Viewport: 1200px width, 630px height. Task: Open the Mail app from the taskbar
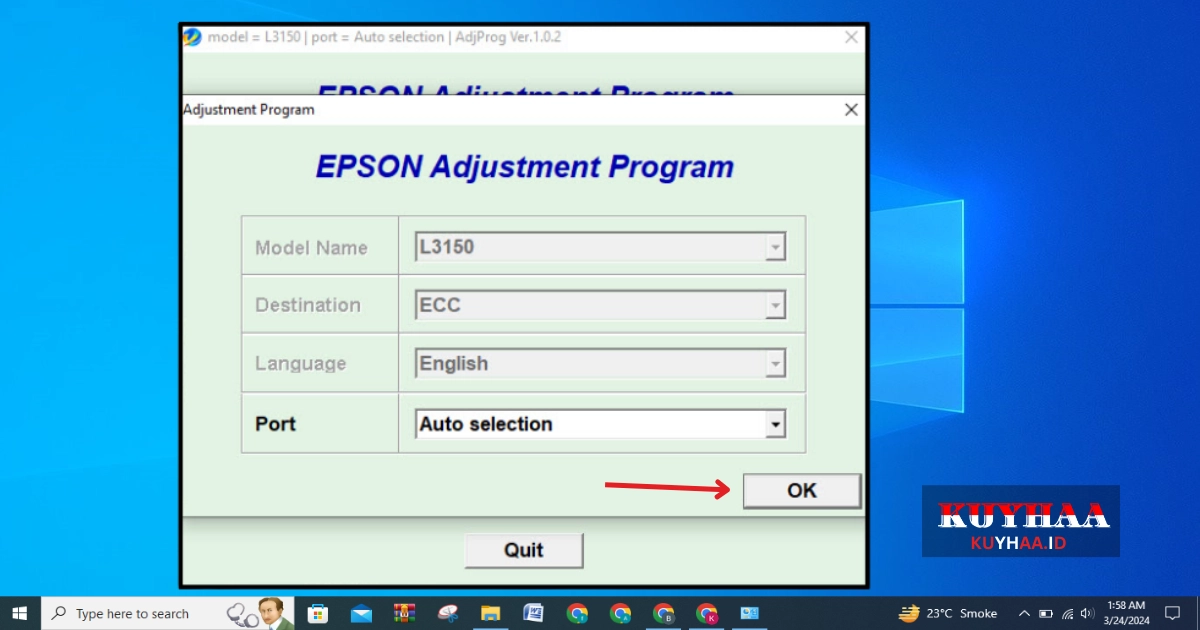point(361,613)
